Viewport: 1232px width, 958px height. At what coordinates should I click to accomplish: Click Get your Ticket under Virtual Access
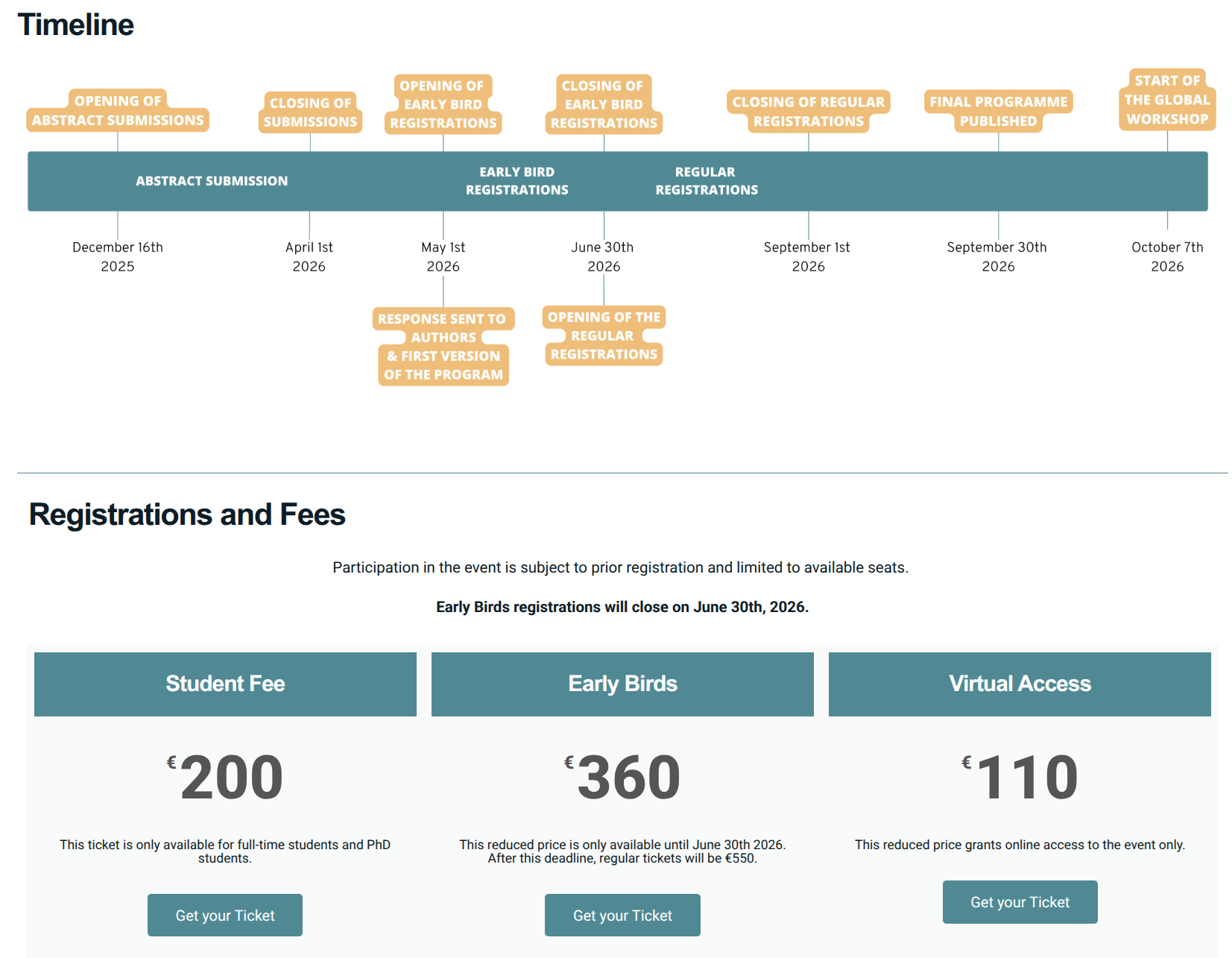1020,902
